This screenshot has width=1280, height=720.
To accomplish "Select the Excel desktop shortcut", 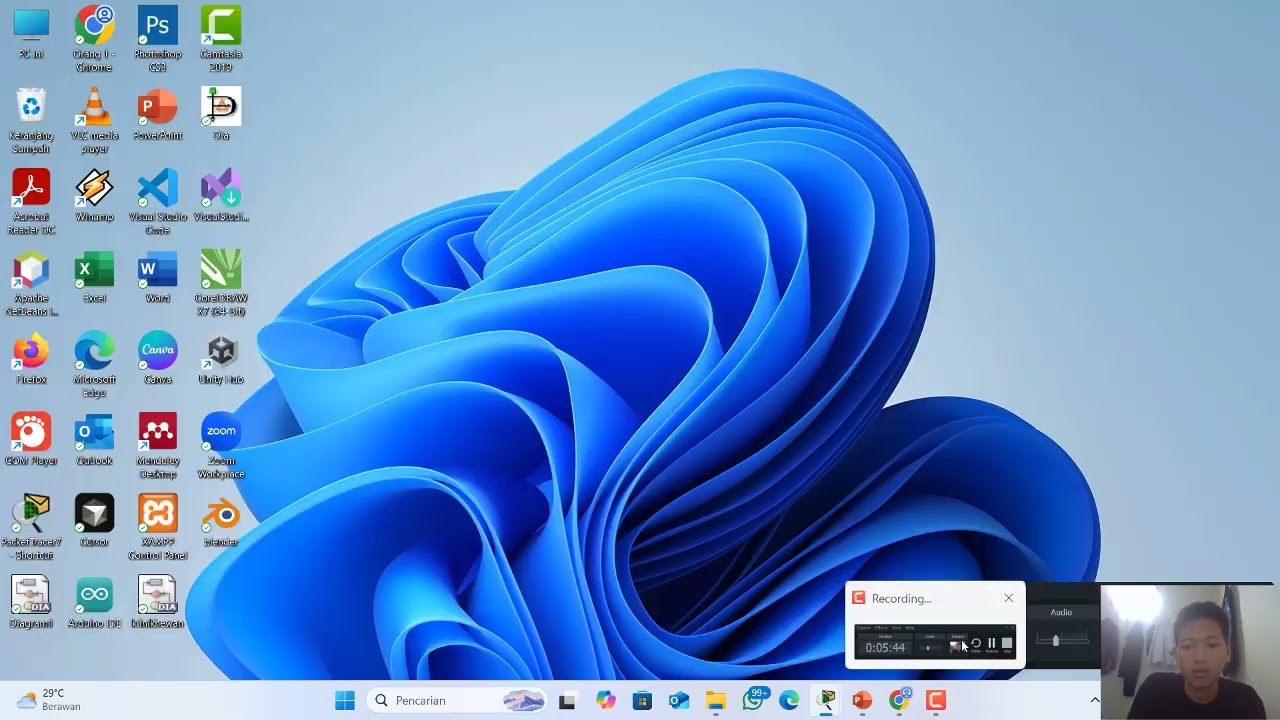I will (94, 277).
